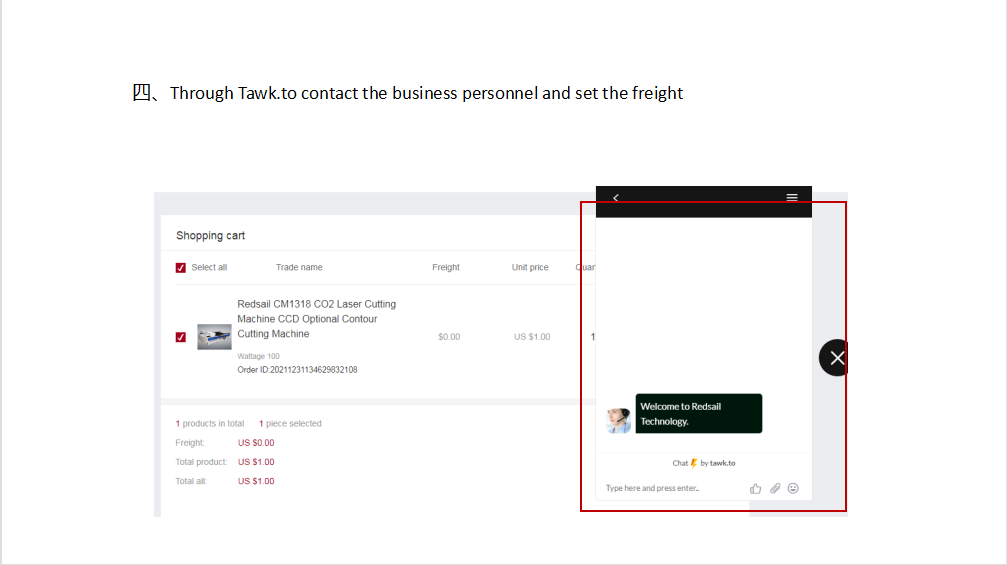Click the tawk.to branding link
The width and height of the screenshot is (1007, 565).
[722, 463]
